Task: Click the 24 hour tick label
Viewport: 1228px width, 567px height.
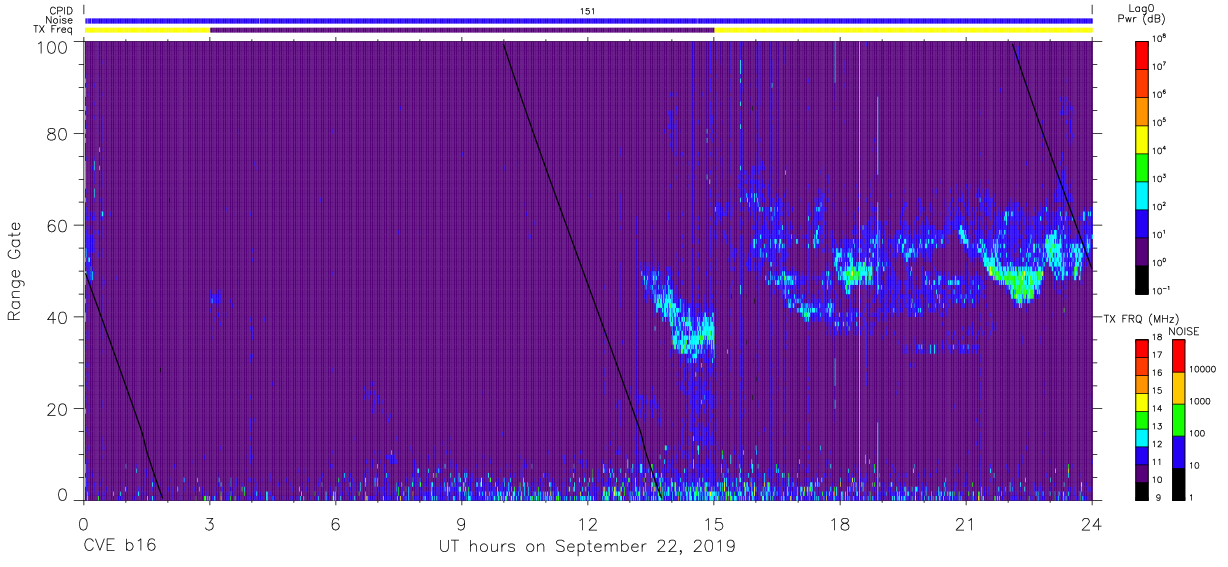Action: click(1092, 524)
